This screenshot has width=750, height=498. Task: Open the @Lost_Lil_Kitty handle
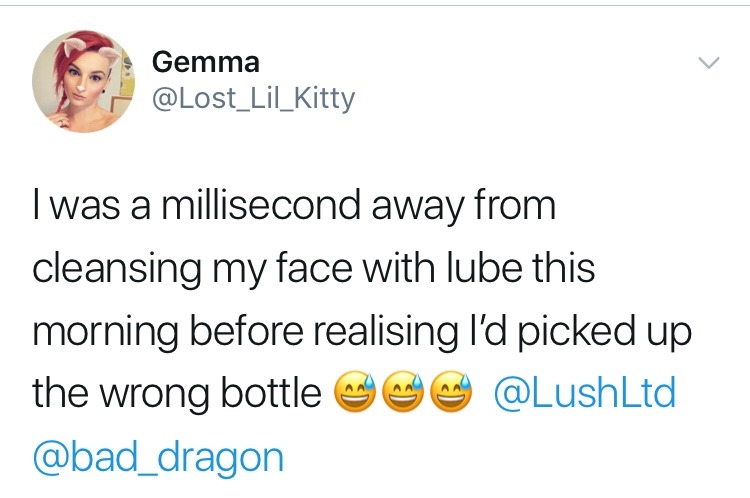click(x=254, y=98)
